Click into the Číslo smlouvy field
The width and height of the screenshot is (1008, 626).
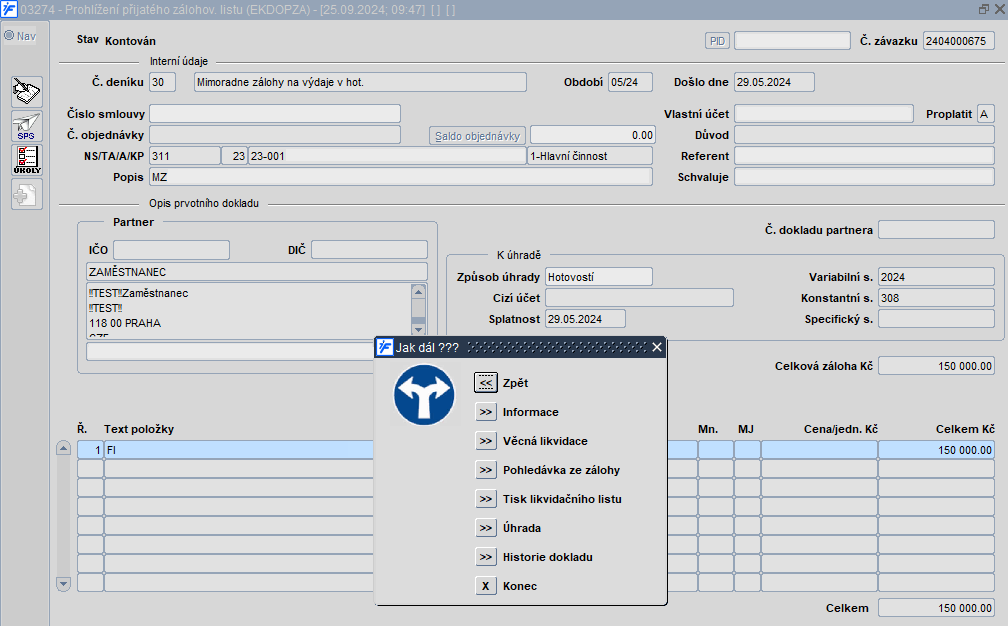pos(274,114)
